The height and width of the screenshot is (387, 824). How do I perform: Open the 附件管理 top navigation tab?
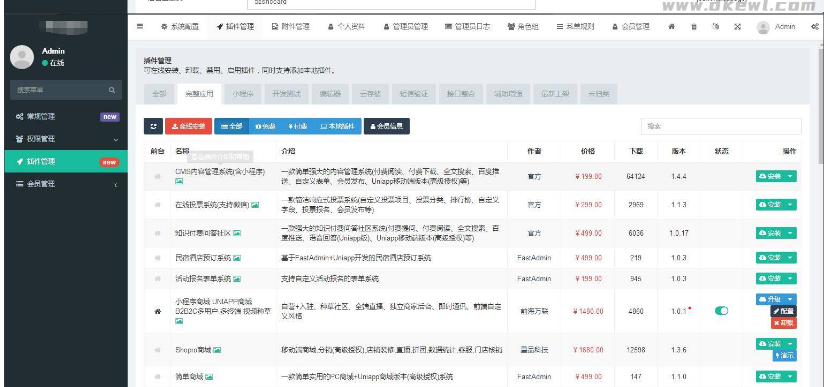pyautogui.click(x=291, y=26)
